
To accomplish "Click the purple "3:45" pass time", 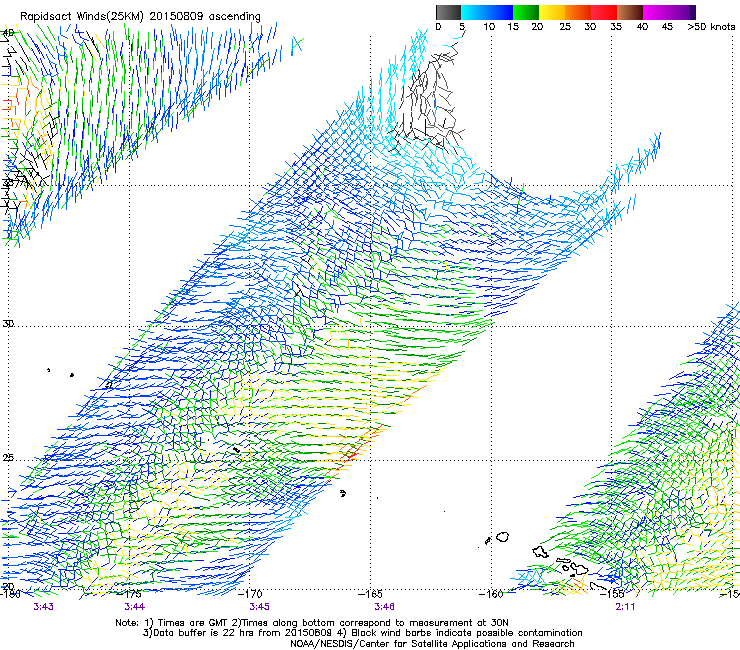I will [x=260, y=607].
